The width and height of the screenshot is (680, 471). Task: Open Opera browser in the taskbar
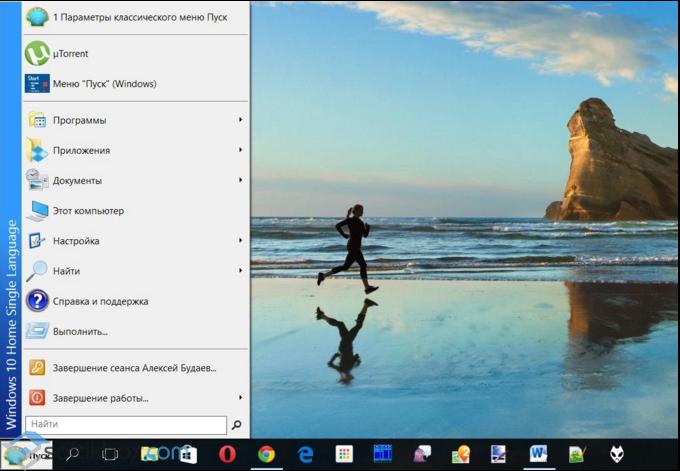(x=228, y=454)
